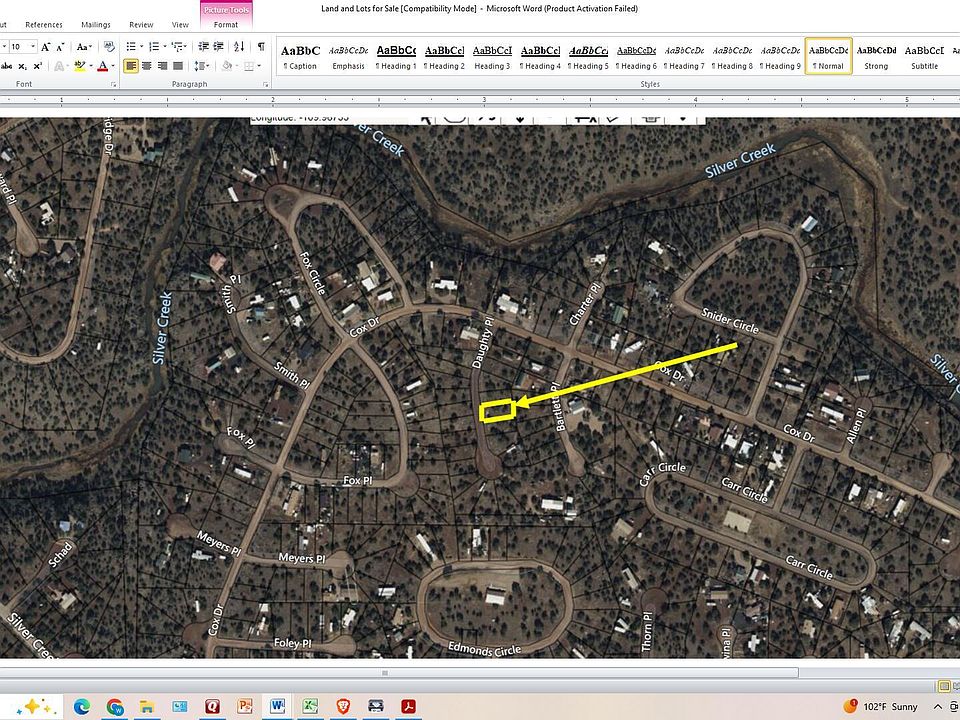The width and height of the screenshot is (960, 720).
Task: Apply the Heading 1 style
Action: coord(396,57)
